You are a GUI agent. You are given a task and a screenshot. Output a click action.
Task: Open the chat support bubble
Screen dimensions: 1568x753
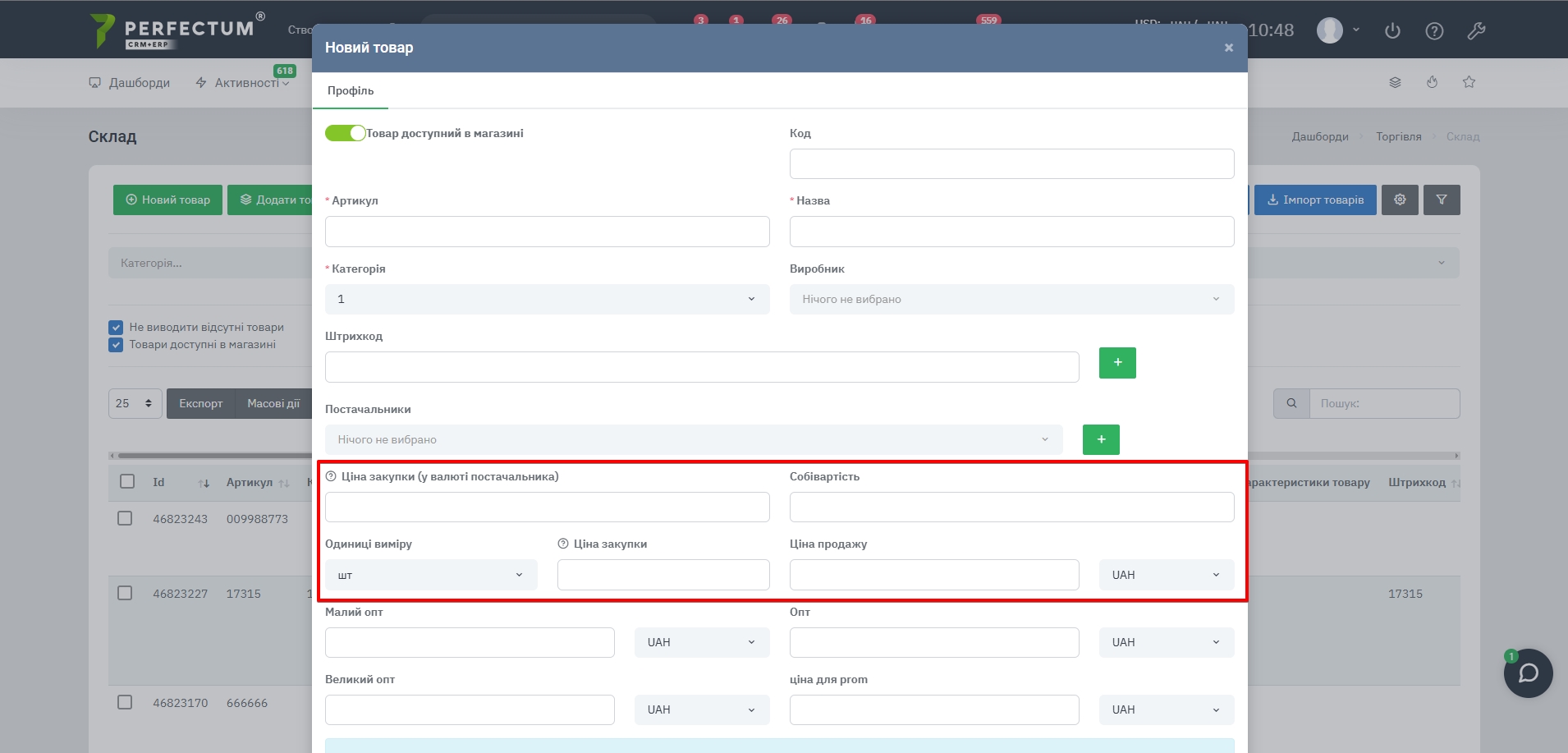(1528, 673)
